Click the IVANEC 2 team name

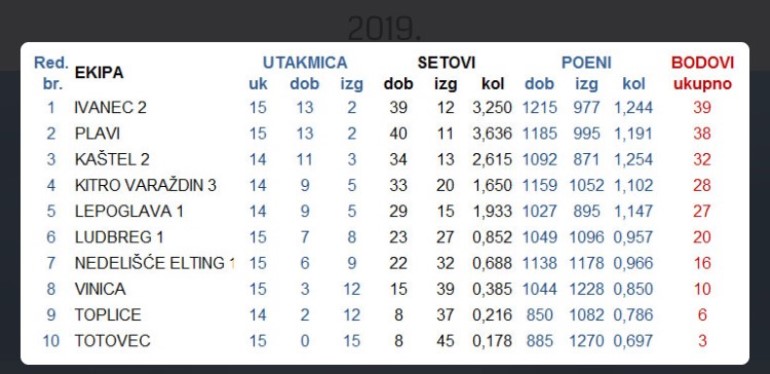click(x=110, y=107)
